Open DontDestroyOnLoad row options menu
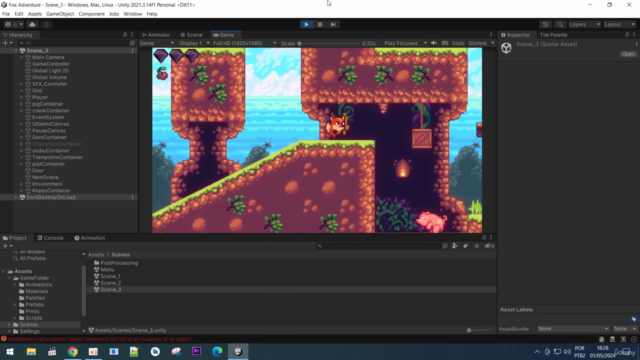Screen dimensions: 640x360 click(133, 197)
